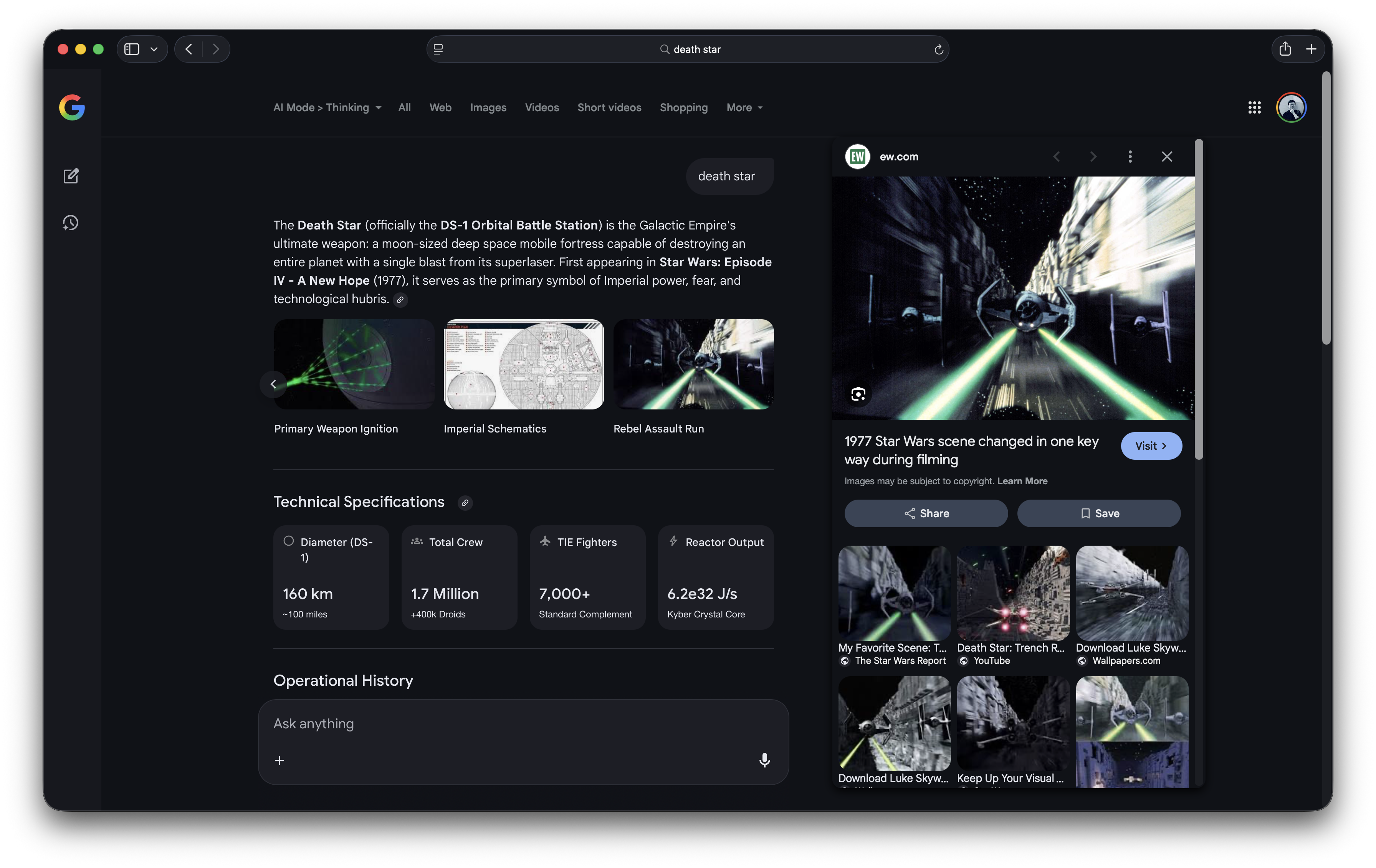Click the ew.com site logo
This screenshot has width=1376, height=868.
tap(858, 157)
